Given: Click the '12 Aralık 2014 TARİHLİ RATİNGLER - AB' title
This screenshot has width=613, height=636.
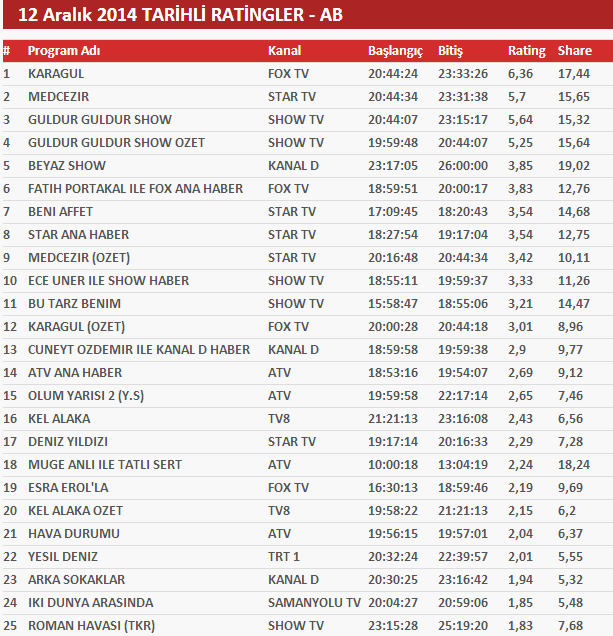Looking at the screenshot, I should (x=180, y=15).
